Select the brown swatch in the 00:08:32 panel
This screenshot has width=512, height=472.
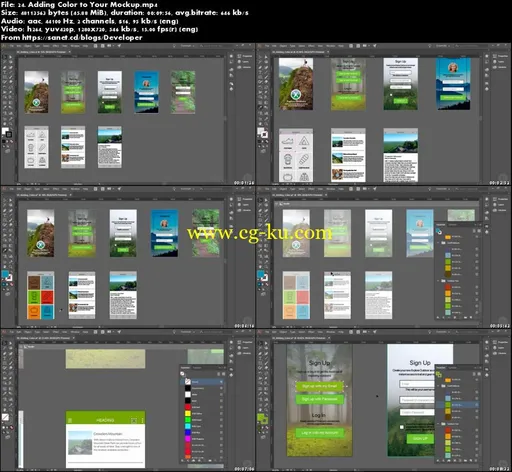448,417
